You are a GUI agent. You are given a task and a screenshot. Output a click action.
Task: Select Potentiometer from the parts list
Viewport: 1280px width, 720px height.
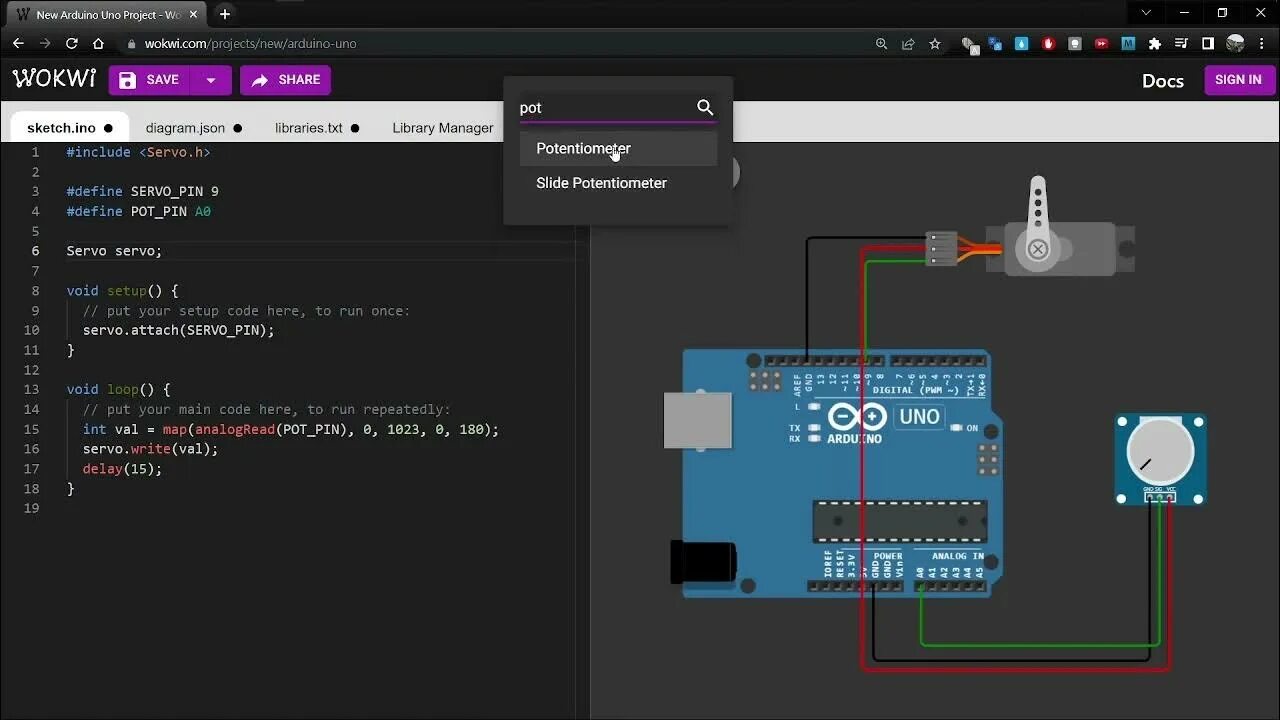pyautogui.click(x=618, y=148)
